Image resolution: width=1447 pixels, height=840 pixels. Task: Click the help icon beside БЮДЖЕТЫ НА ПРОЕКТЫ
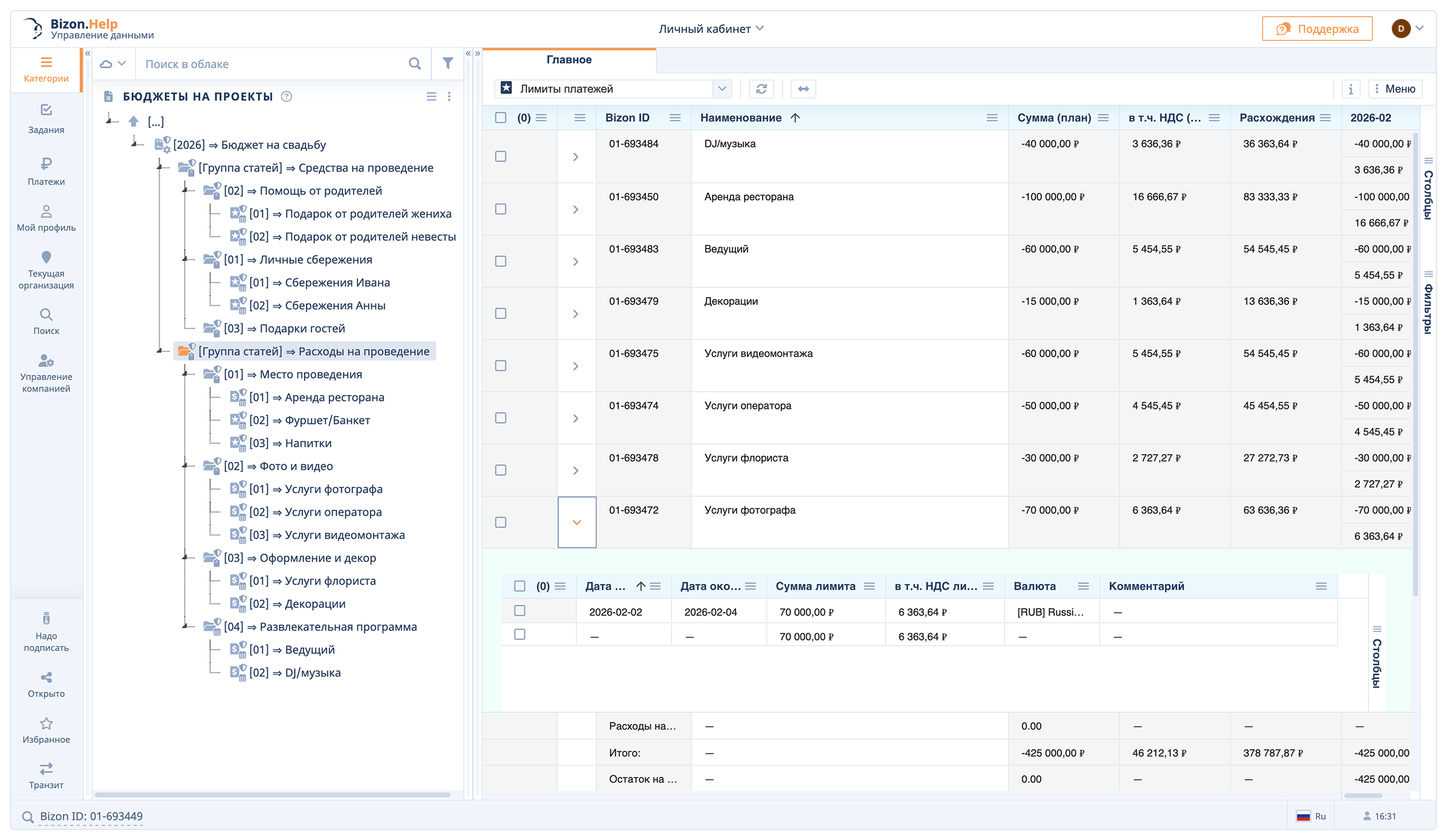click(x=287, y=96)
